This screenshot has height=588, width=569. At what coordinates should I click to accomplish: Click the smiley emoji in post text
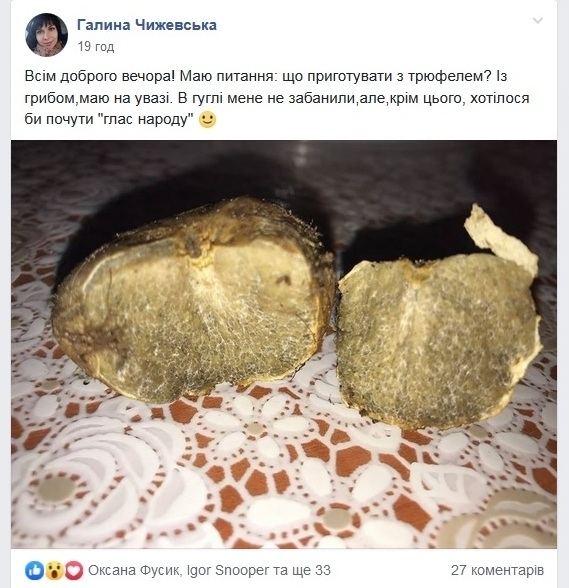(x=207, y=120)
